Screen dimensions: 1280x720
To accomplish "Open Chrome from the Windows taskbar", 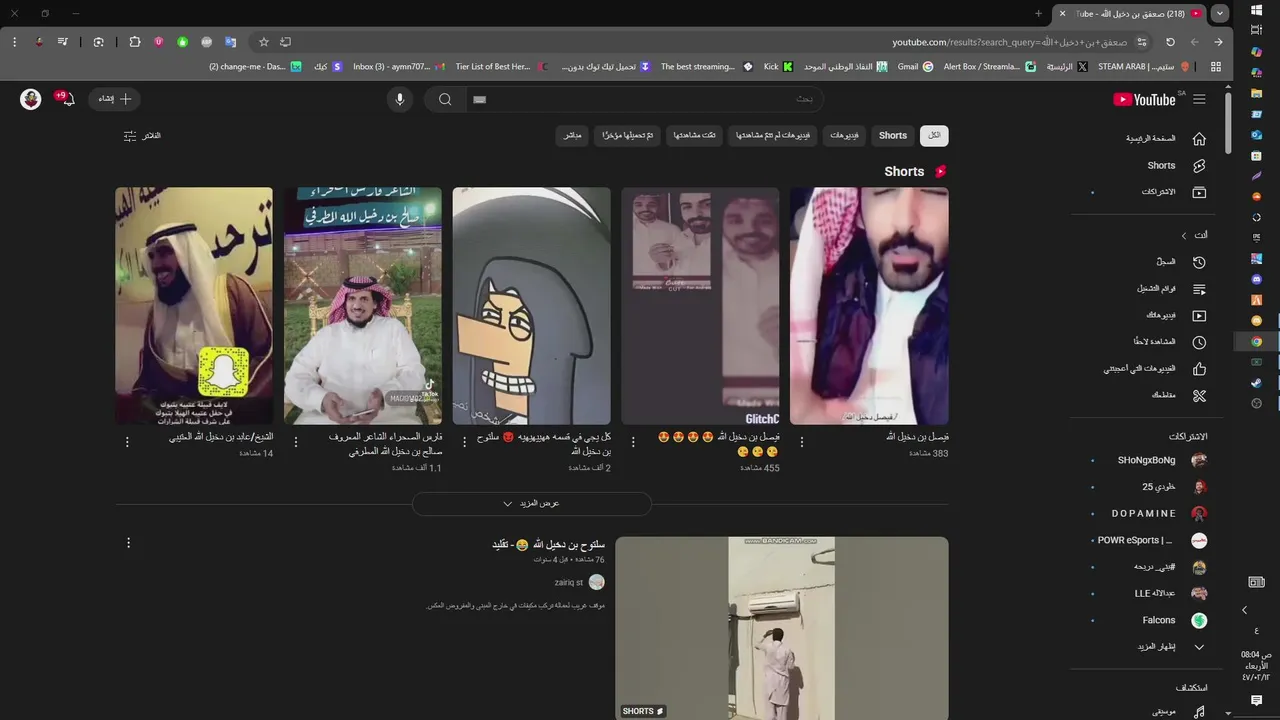I will (1257, 341).
